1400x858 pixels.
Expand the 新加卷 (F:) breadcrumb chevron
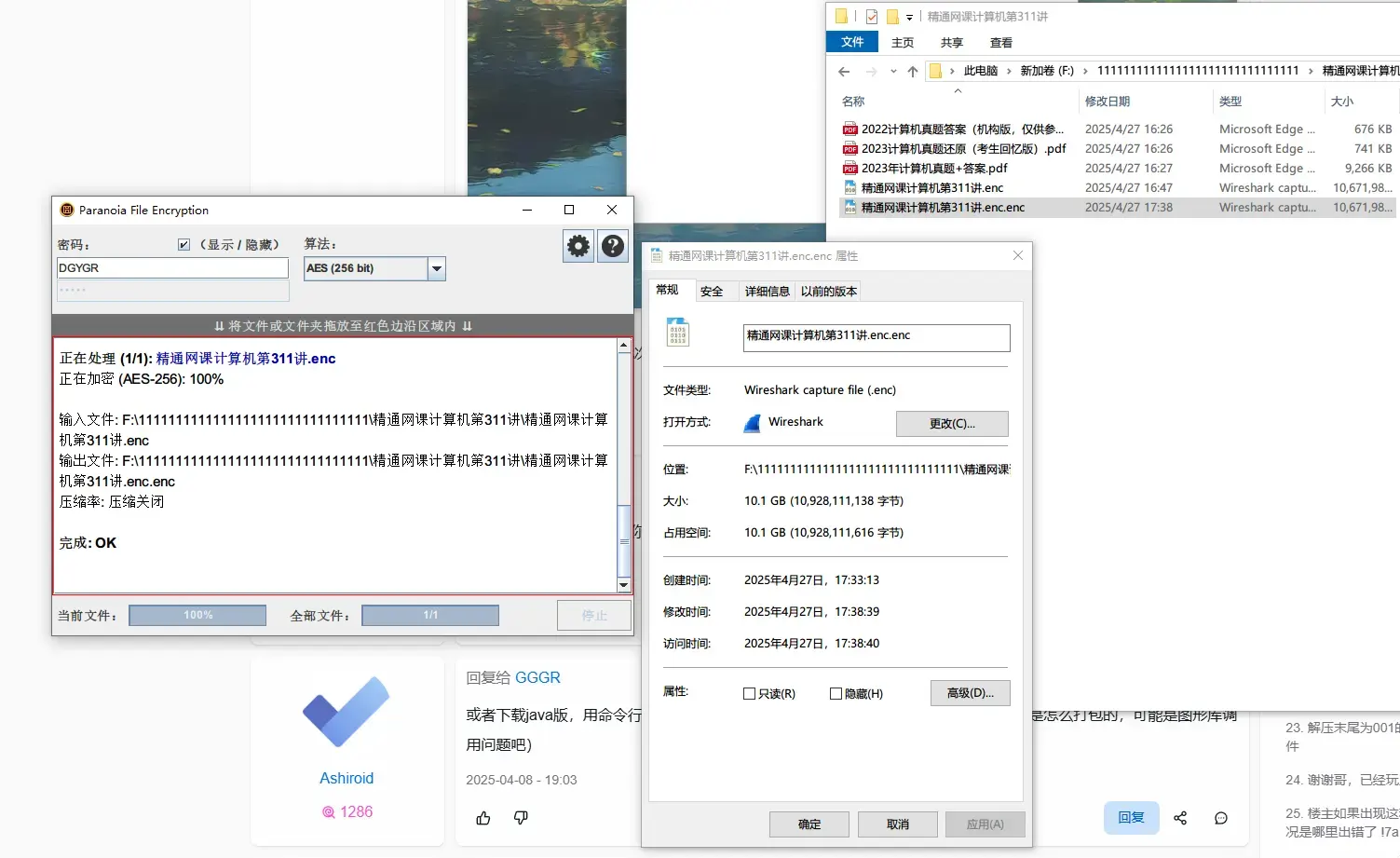pyautogui.click(x=1085, y=72)
